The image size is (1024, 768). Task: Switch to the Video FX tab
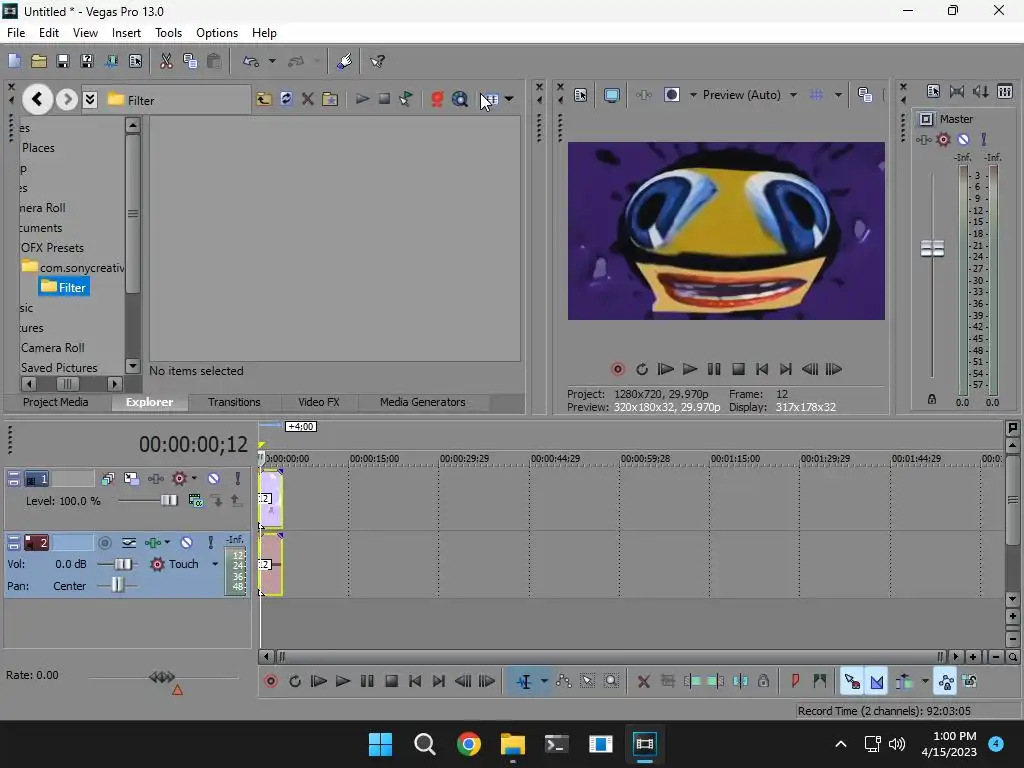coord(319,402)
